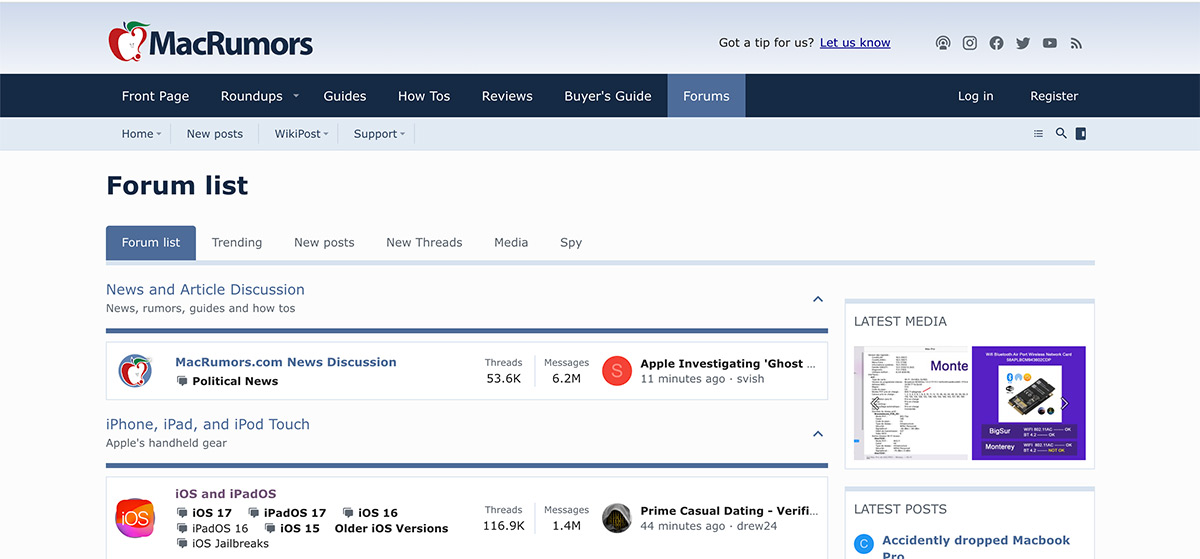Viewport: 1200px width, 559px height.
Task: Open the Roundups dropdown arrow
Action: [296, 96]
